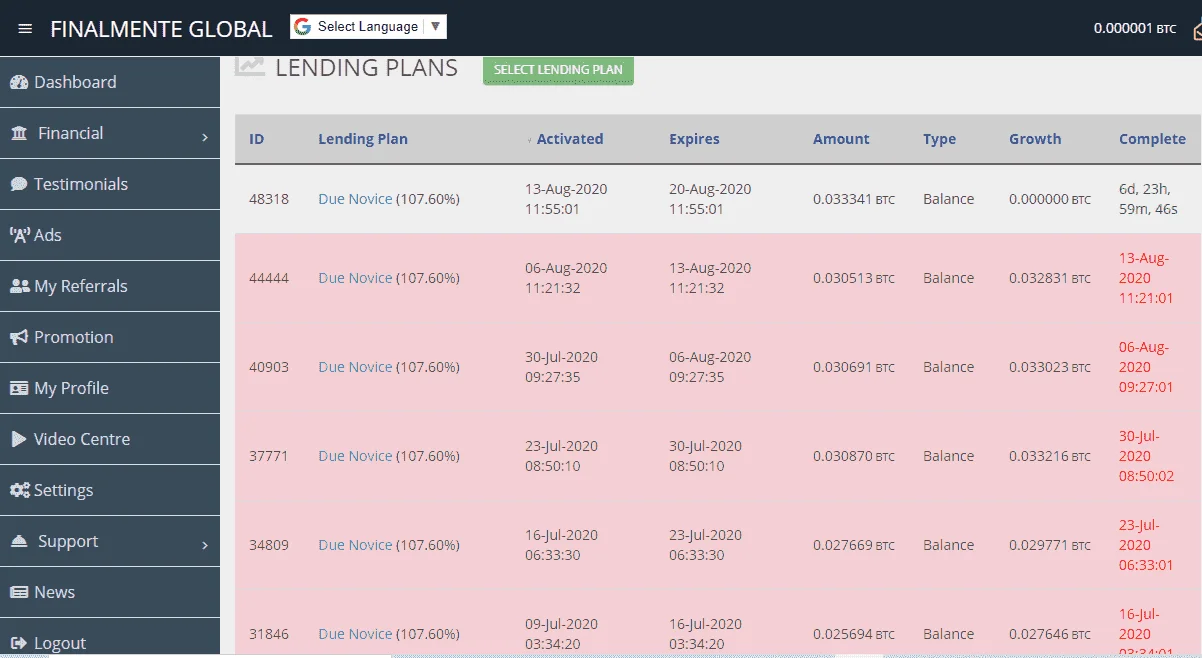Screen dimensions: 1202x658
Task: Open Due Novice link for ID 48318
Action: (355, 199)
